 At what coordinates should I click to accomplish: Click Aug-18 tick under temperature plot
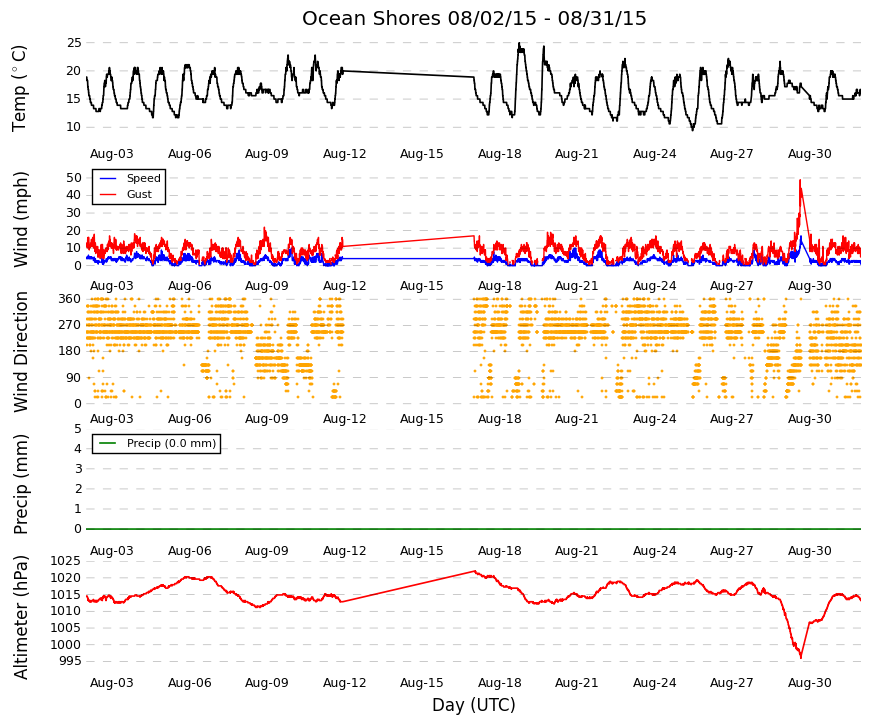499,154
